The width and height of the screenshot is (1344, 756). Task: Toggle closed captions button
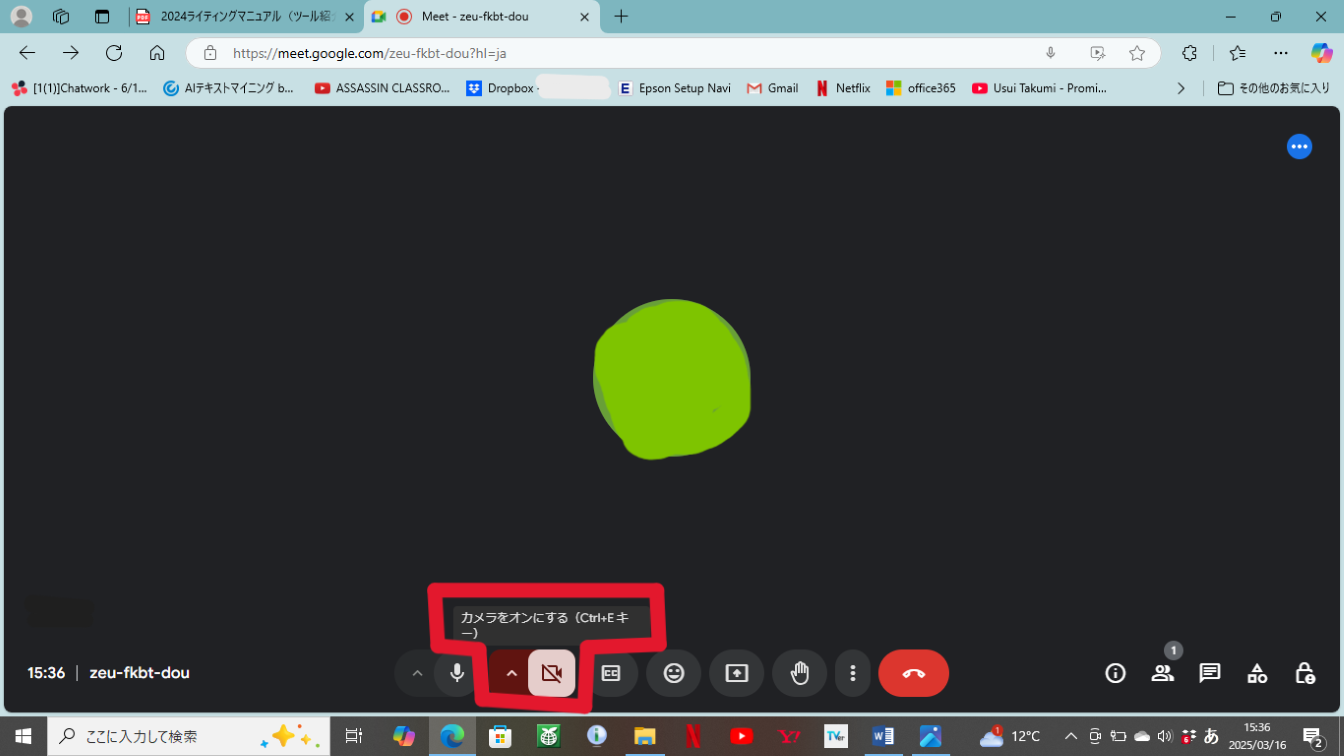point(611,673)
